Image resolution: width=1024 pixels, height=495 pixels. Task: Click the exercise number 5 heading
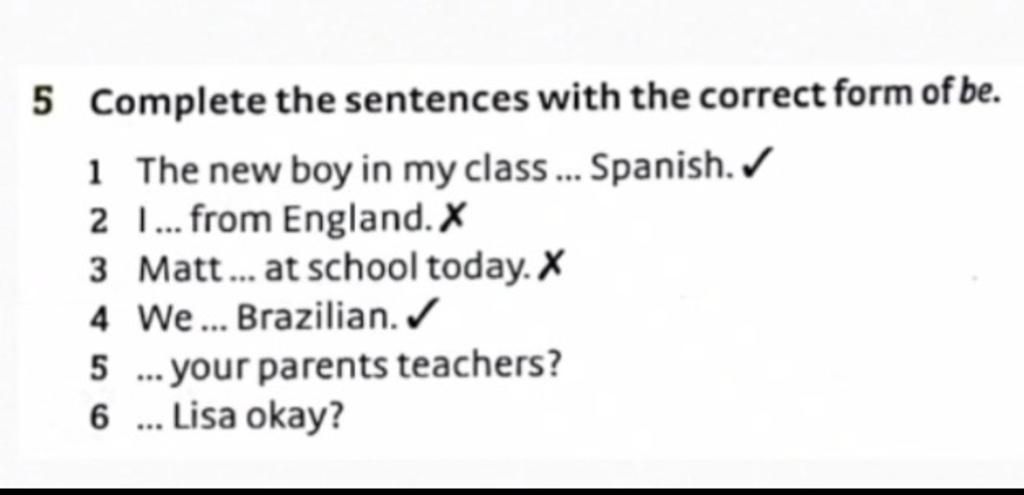43,103
